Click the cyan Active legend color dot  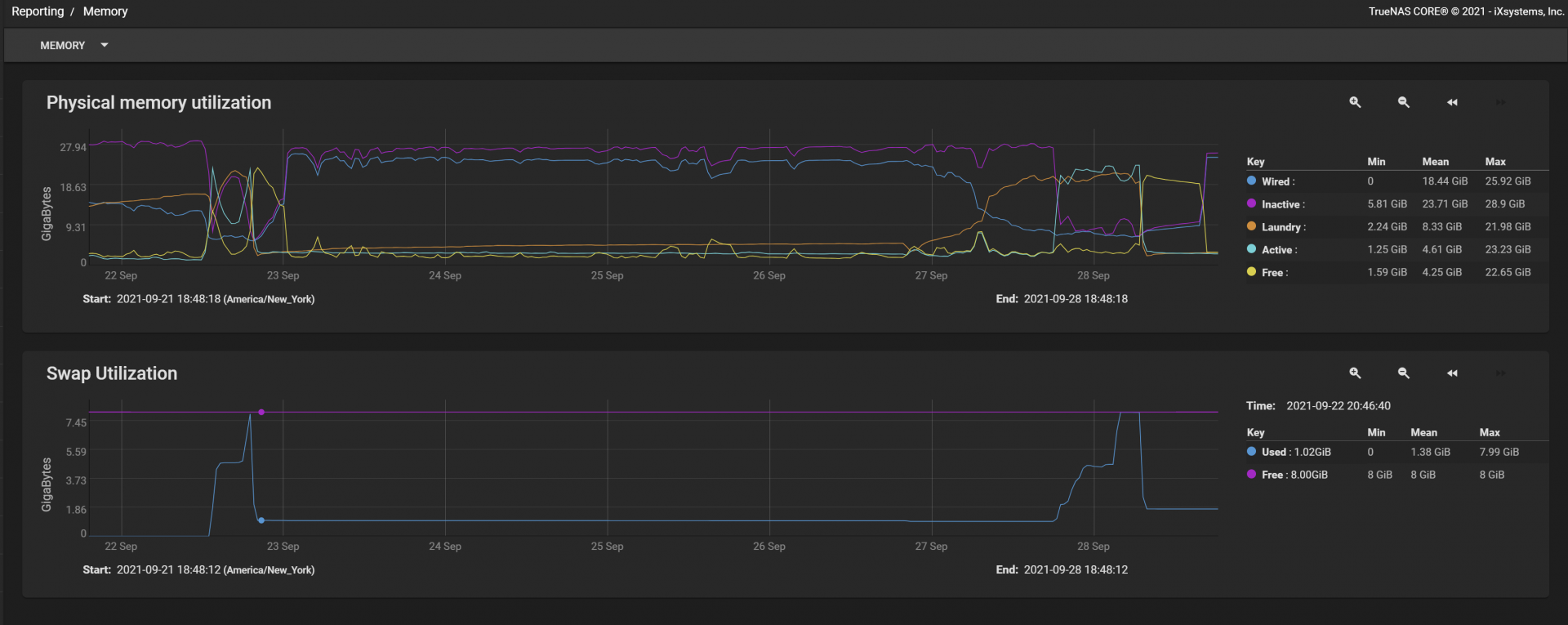point(1251,249)
